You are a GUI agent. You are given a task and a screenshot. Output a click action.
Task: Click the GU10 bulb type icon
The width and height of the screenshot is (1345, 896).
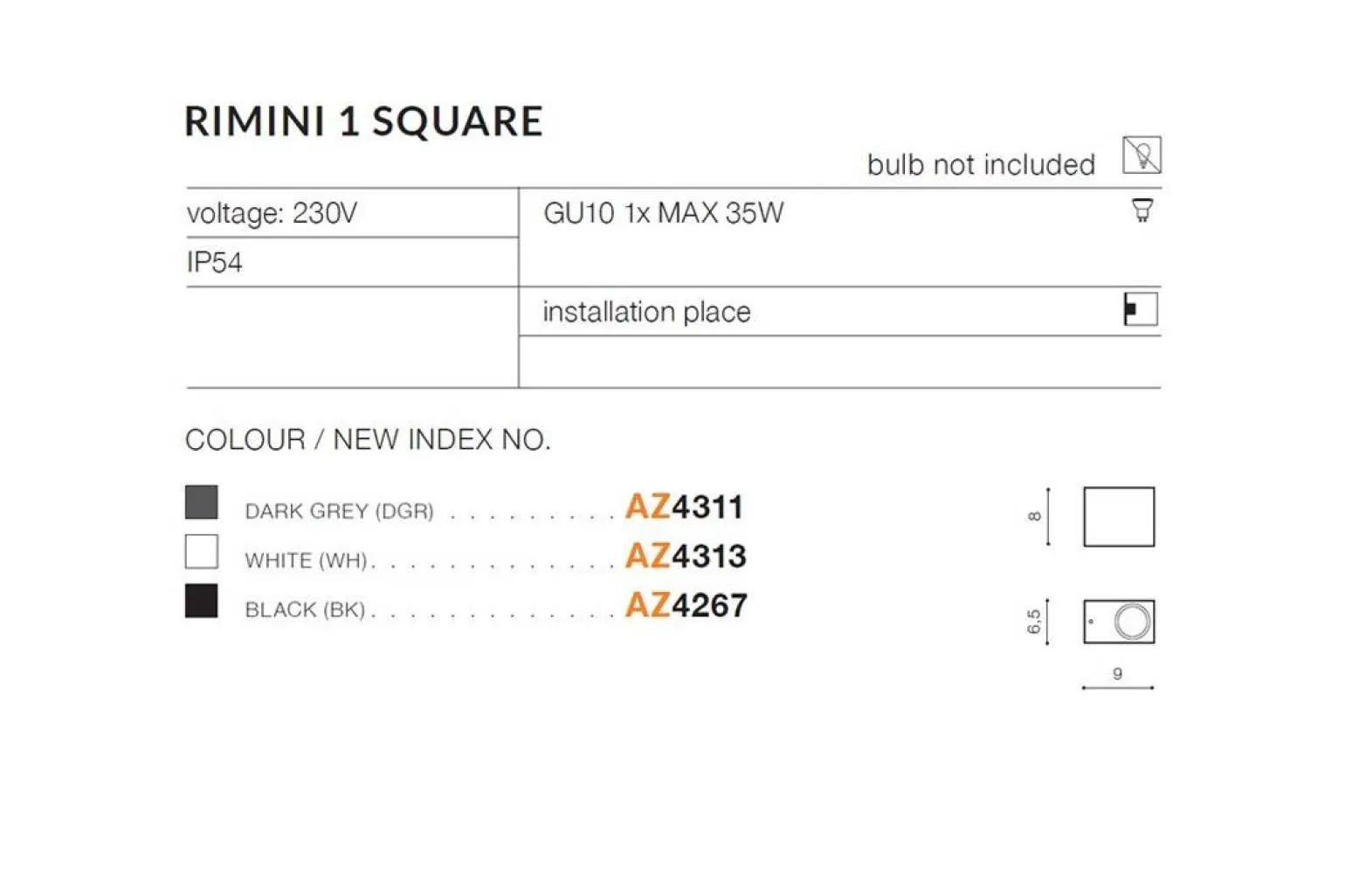(1142, 210)
